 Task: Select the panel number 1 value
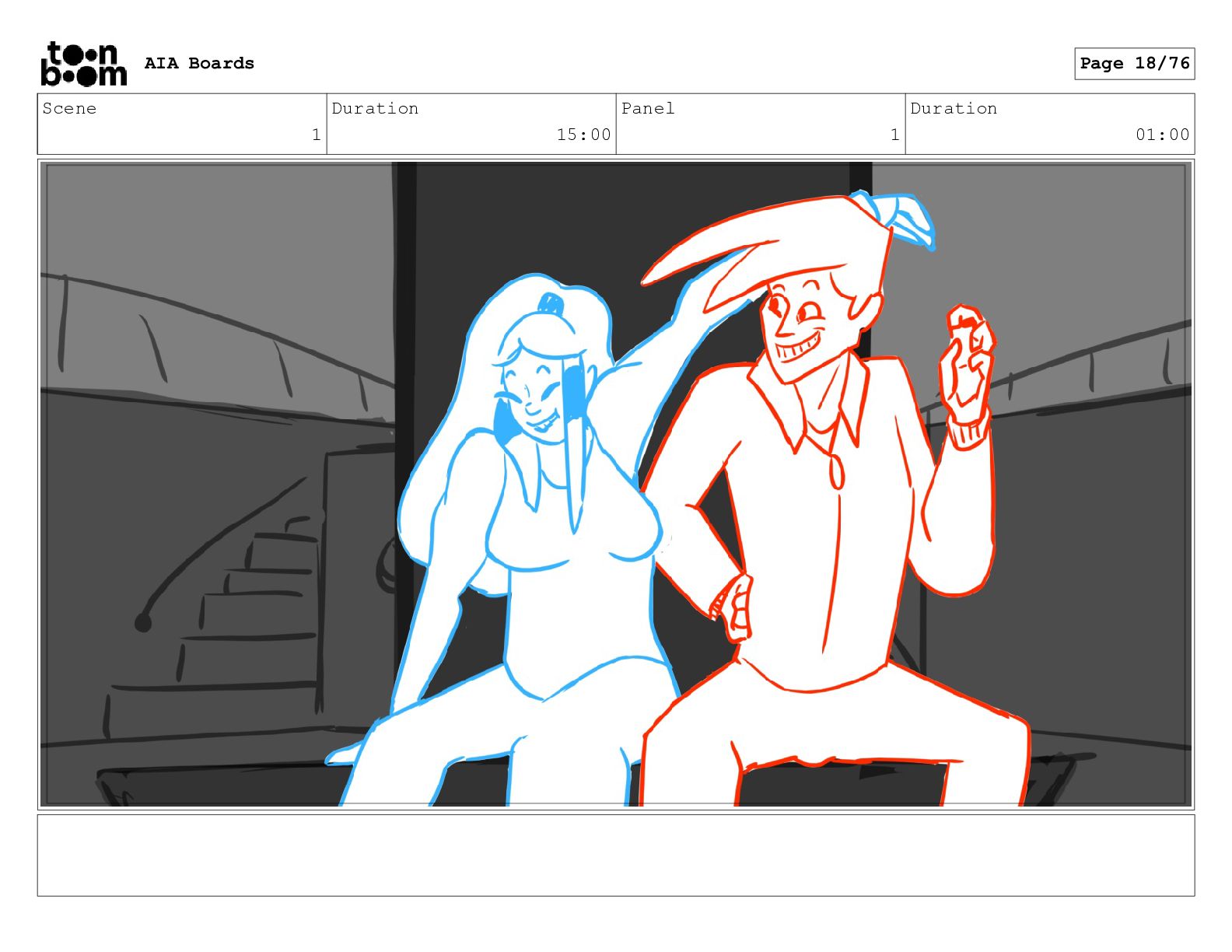tap(894, 135)
